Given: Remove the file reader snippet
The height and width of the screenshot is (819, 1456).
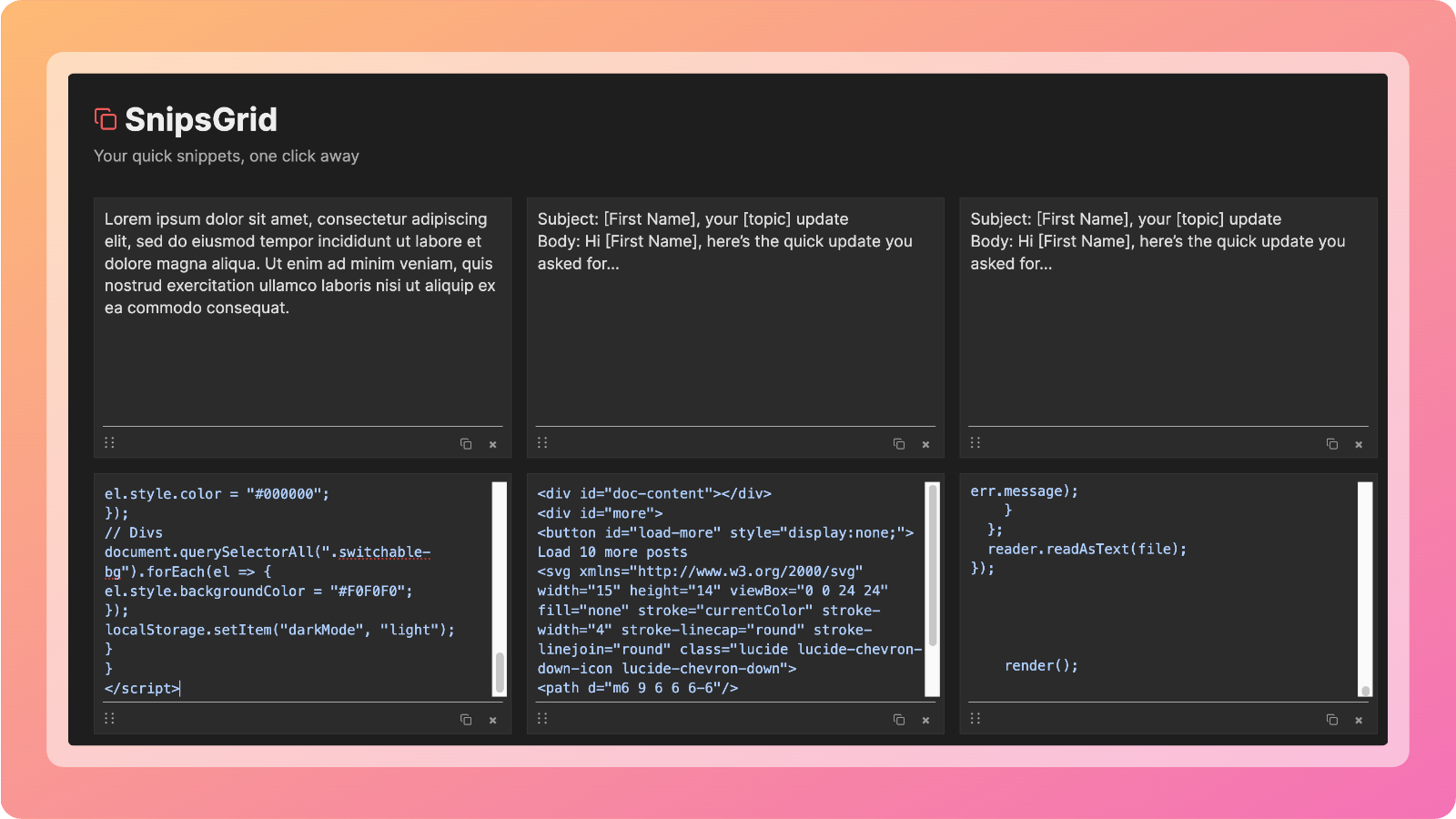Looking at the screenshot, I should [x=1360, y=719].
